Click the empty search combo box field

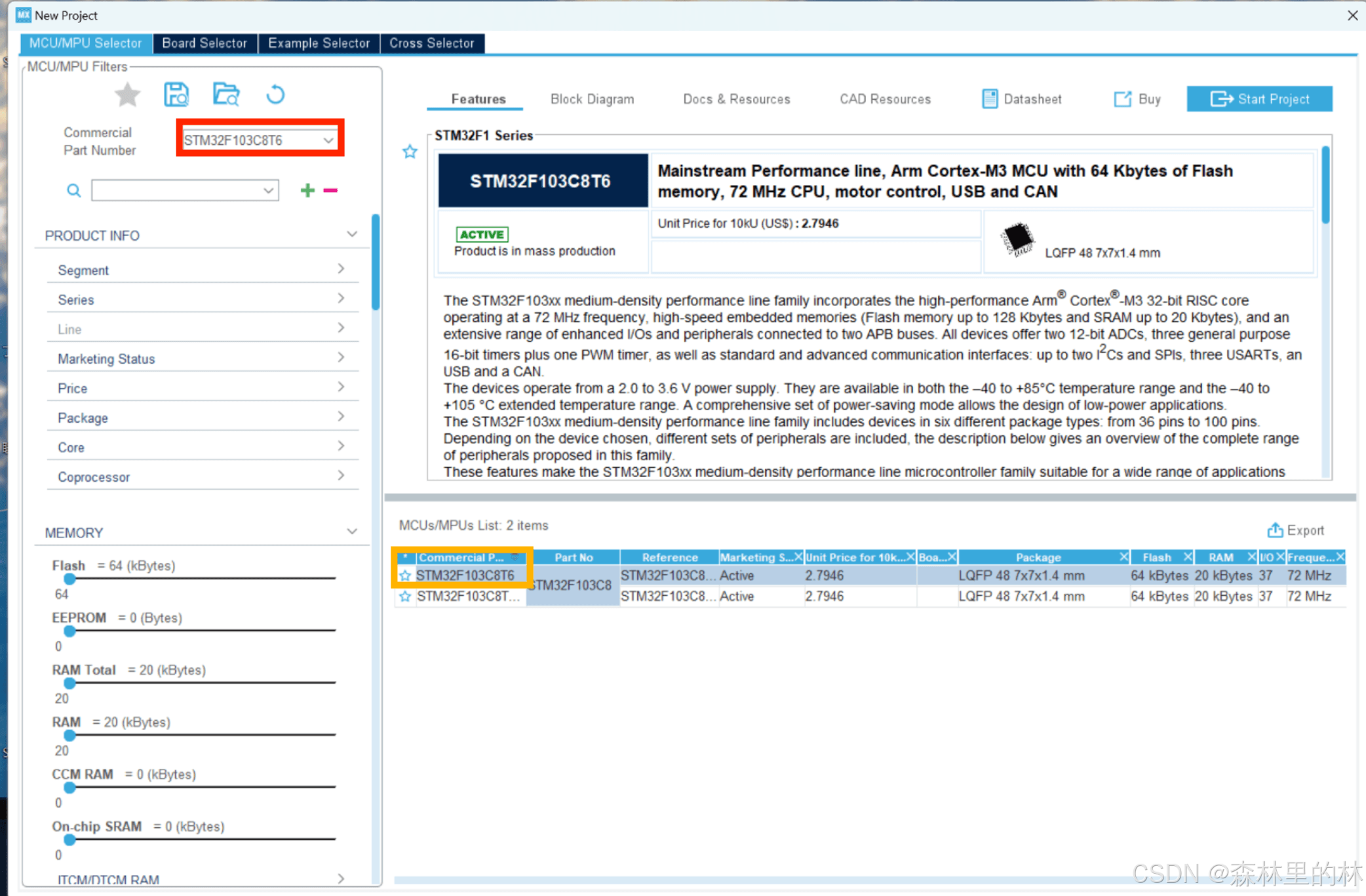(177, 191)
